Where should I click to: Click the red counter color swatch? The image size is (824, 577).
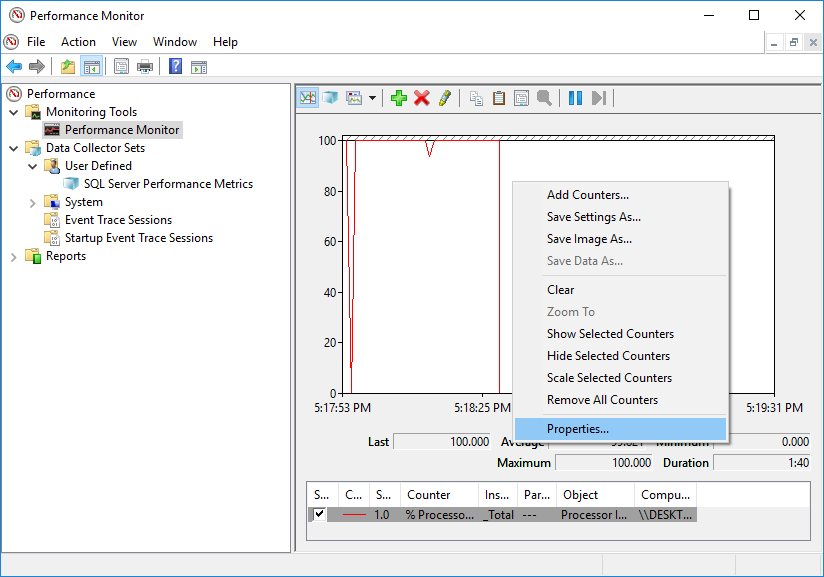pos(356,513)
